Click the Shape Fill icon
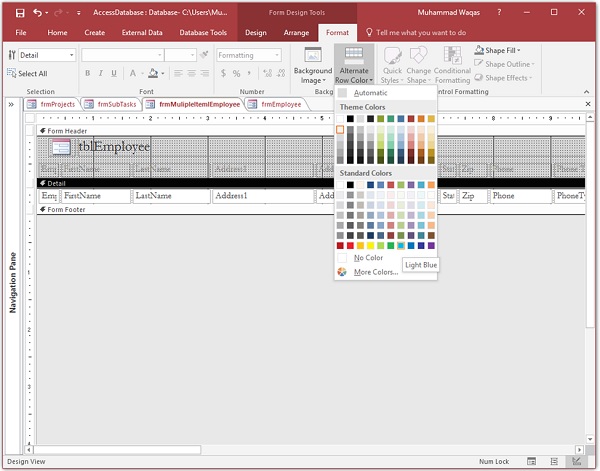 479,51
